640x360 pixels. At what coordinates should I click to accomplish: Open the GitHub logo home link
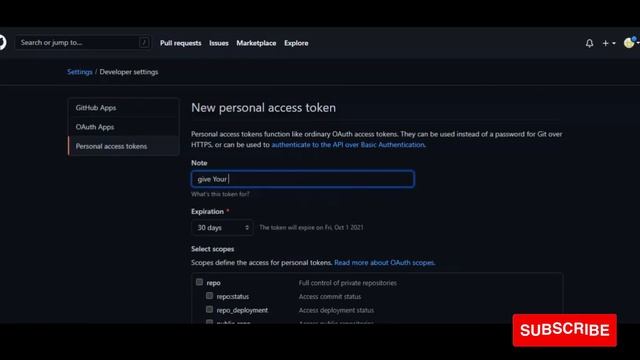(x=2, y=42)
